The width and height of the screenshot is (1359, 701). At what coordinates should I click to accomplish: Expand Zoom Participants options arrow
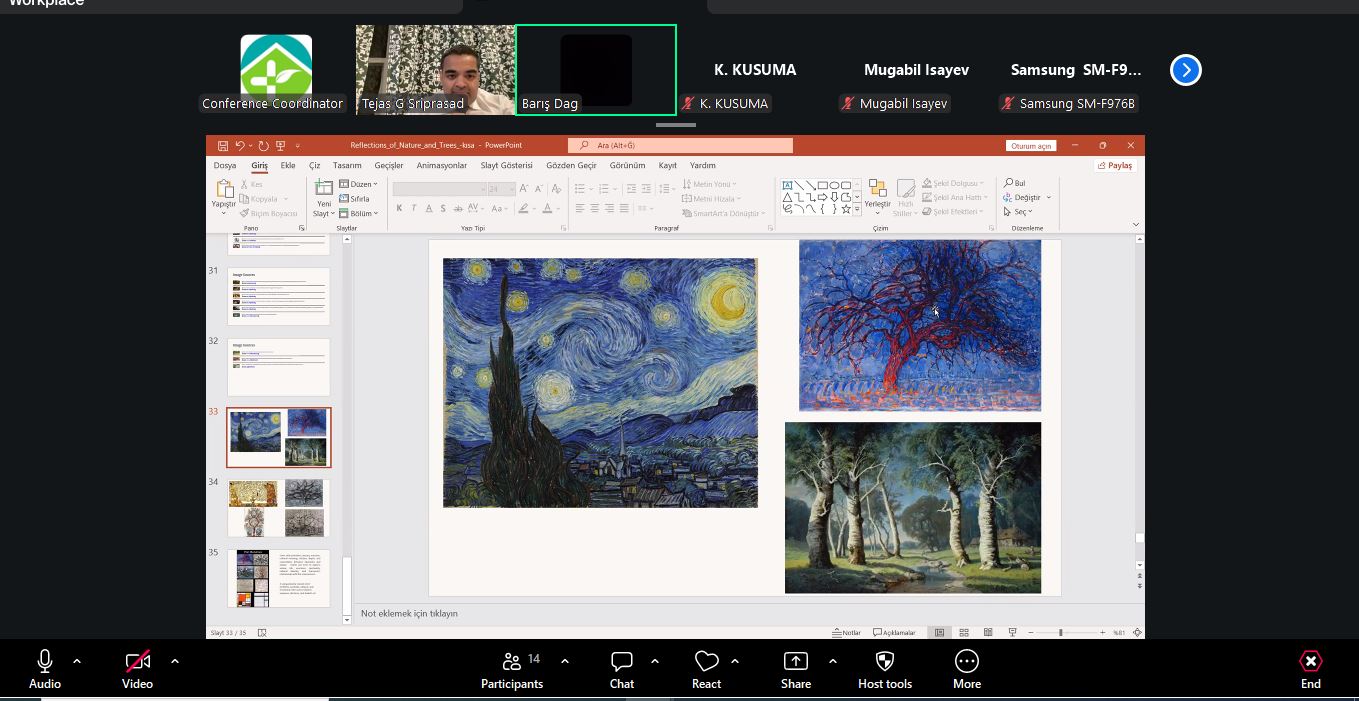pos(565,661)
